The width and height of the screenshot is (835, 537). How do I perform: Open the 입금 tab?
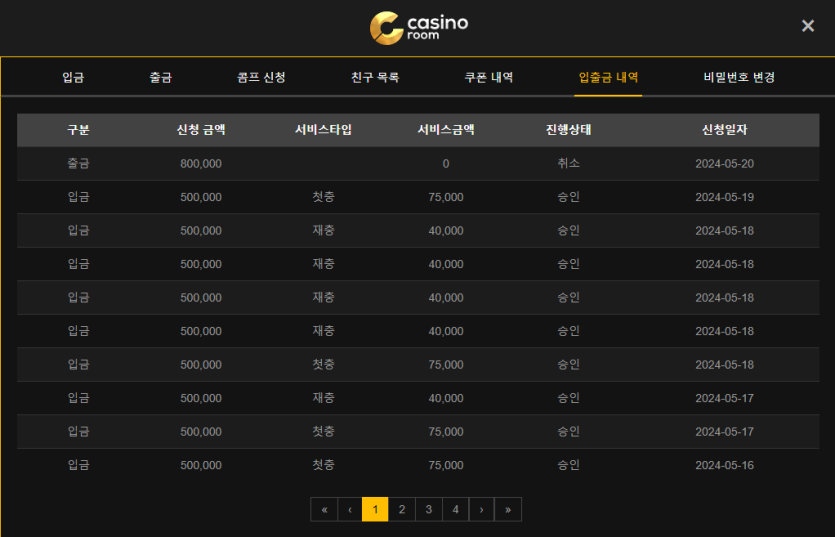tap(73, 77)
